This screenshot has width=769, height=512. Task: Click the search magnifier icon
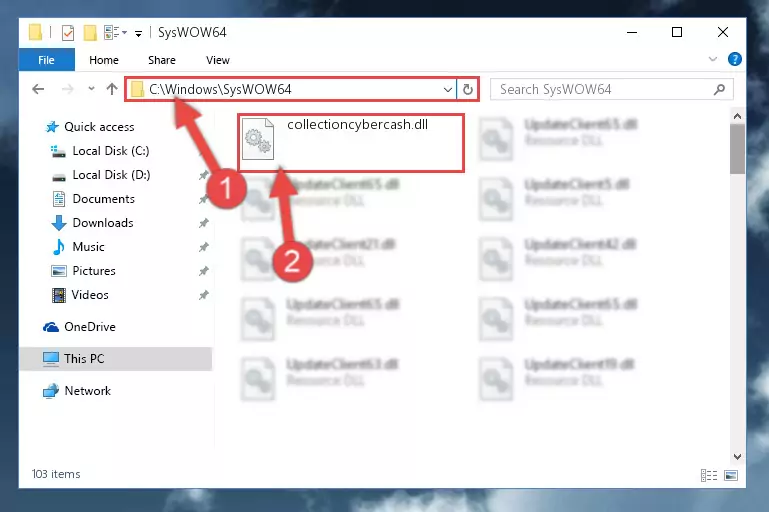(719, 90)
